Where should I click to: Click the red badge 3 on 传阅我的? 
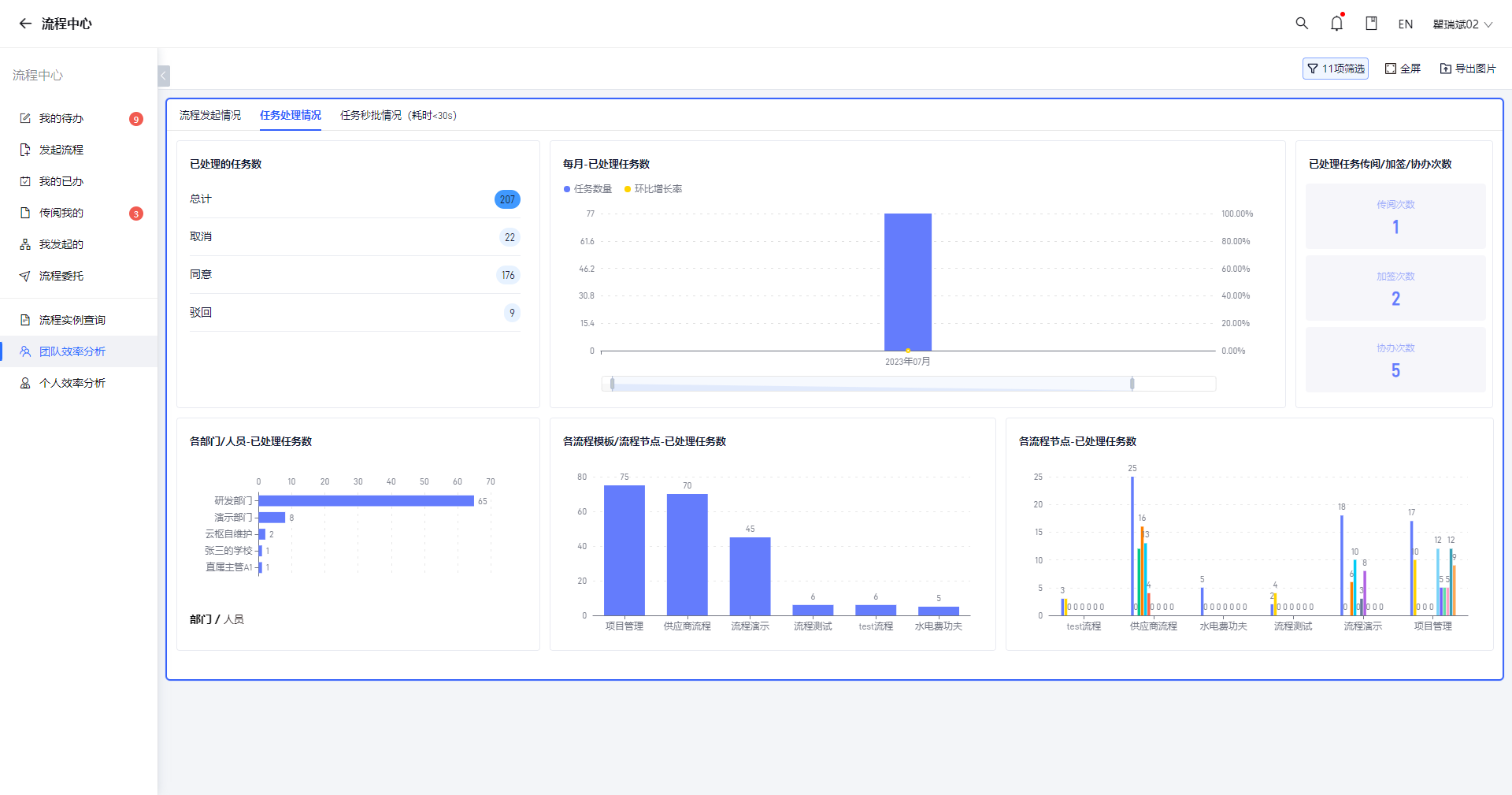click(x=136, y=214)
